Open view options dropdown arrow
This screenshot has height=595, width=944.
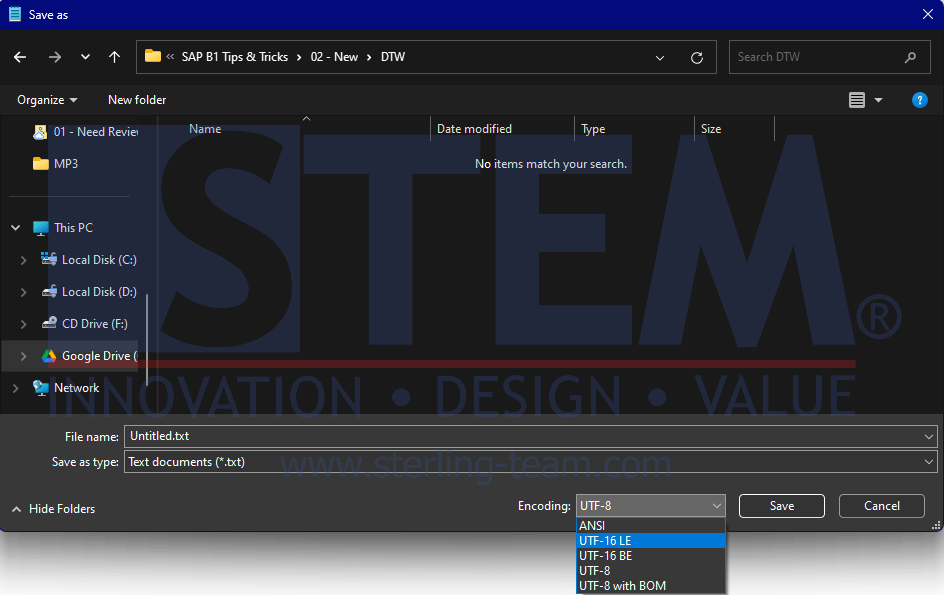pyautogui.click(x=878, y=100)
